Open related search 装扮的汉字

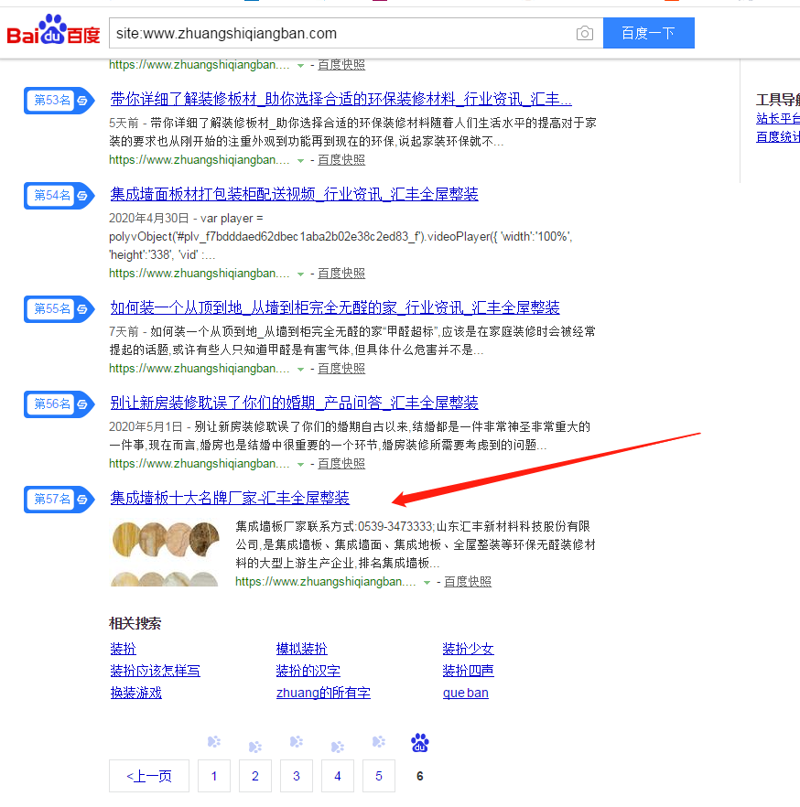coord(308,671)
